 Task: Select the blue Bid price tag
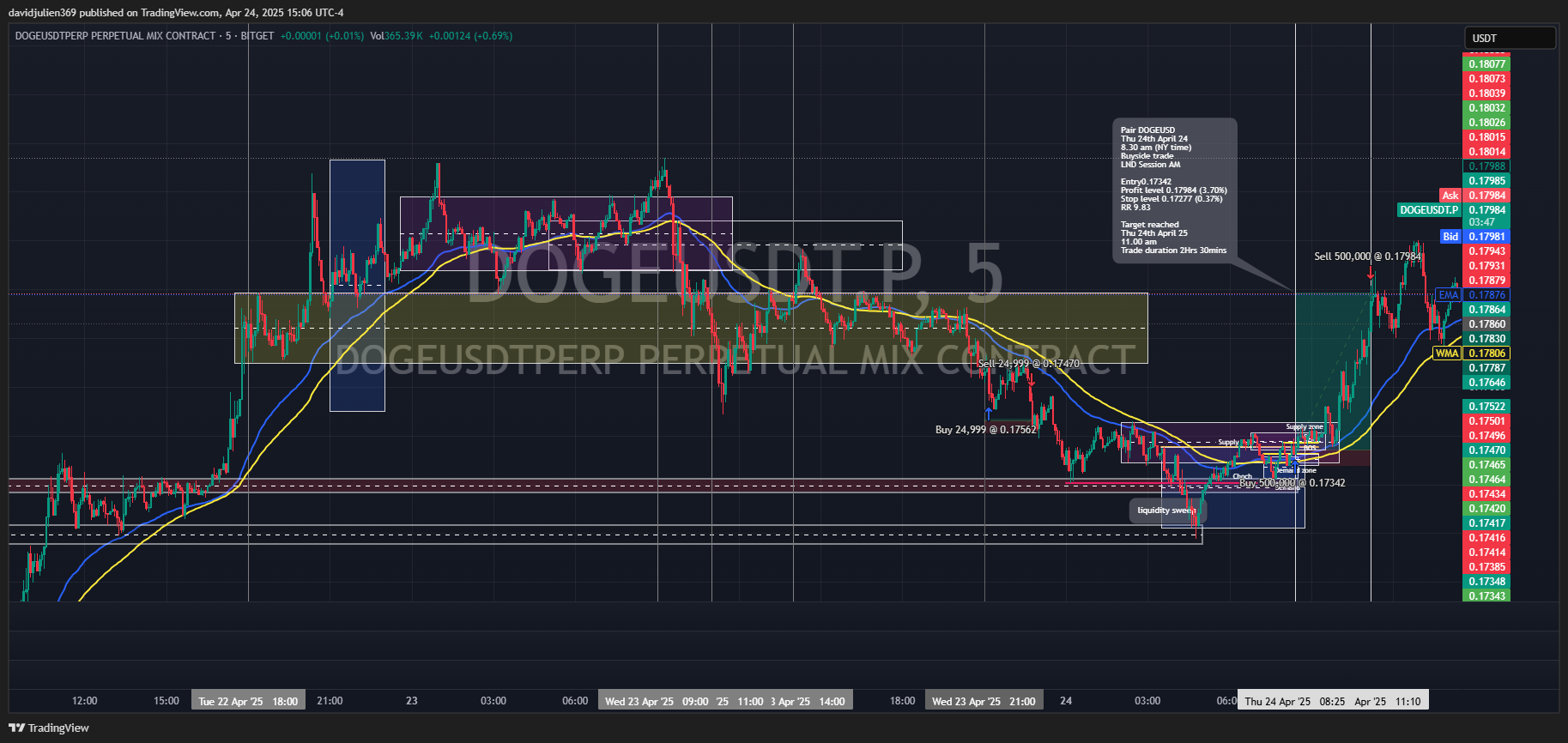pos(1450,237)
